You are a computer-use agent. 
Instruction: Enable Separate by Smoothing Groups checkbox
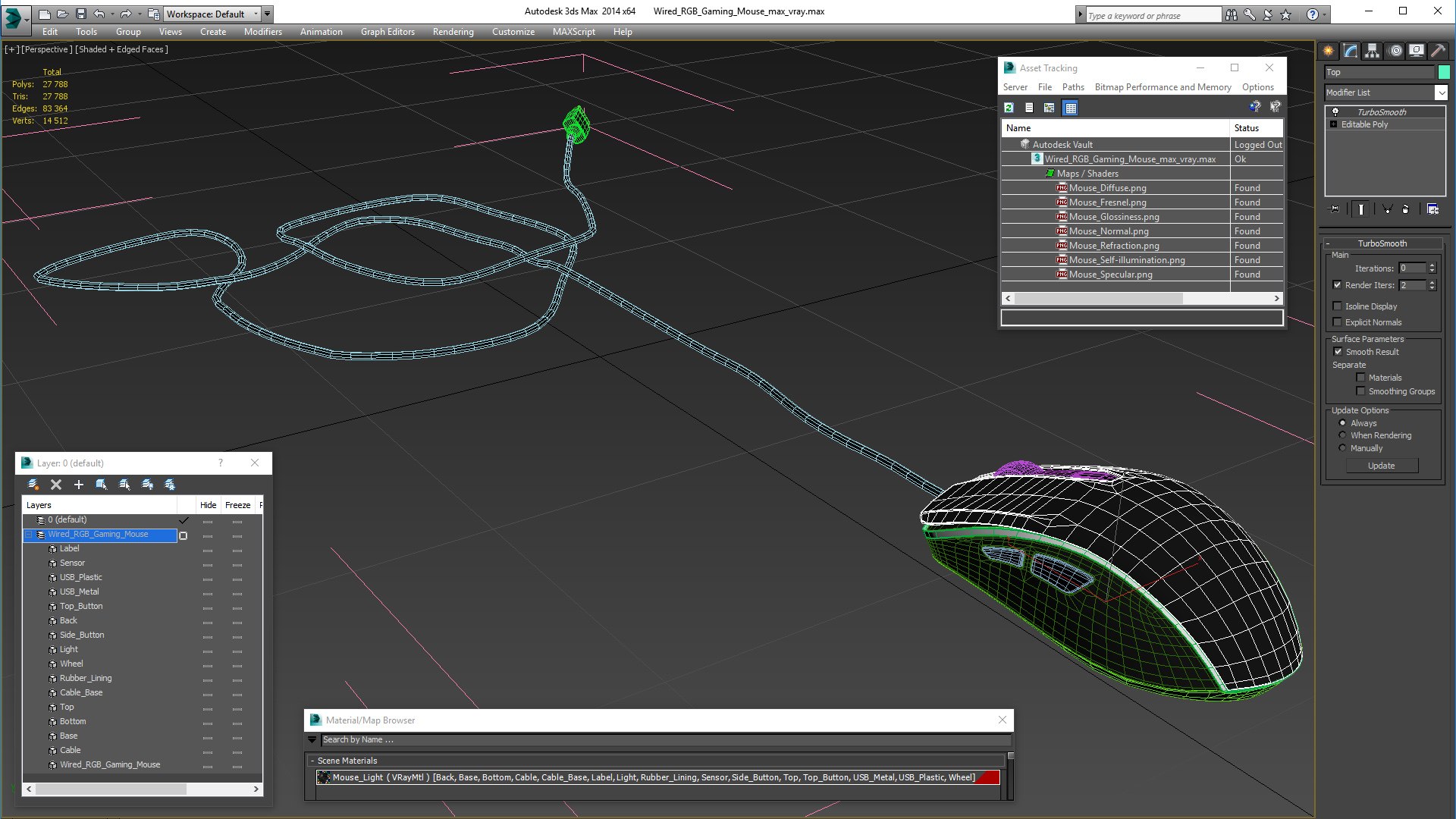pos(1360,391)
